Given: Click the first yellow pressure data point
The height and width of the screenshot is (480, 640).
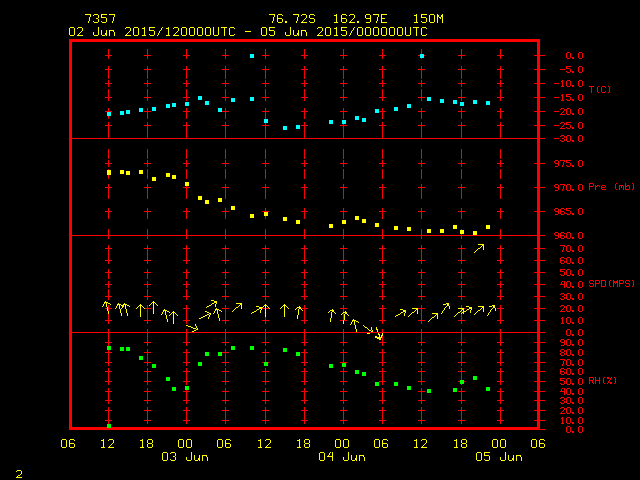Looking at the screenshot, I should click(x=109, y=172).
